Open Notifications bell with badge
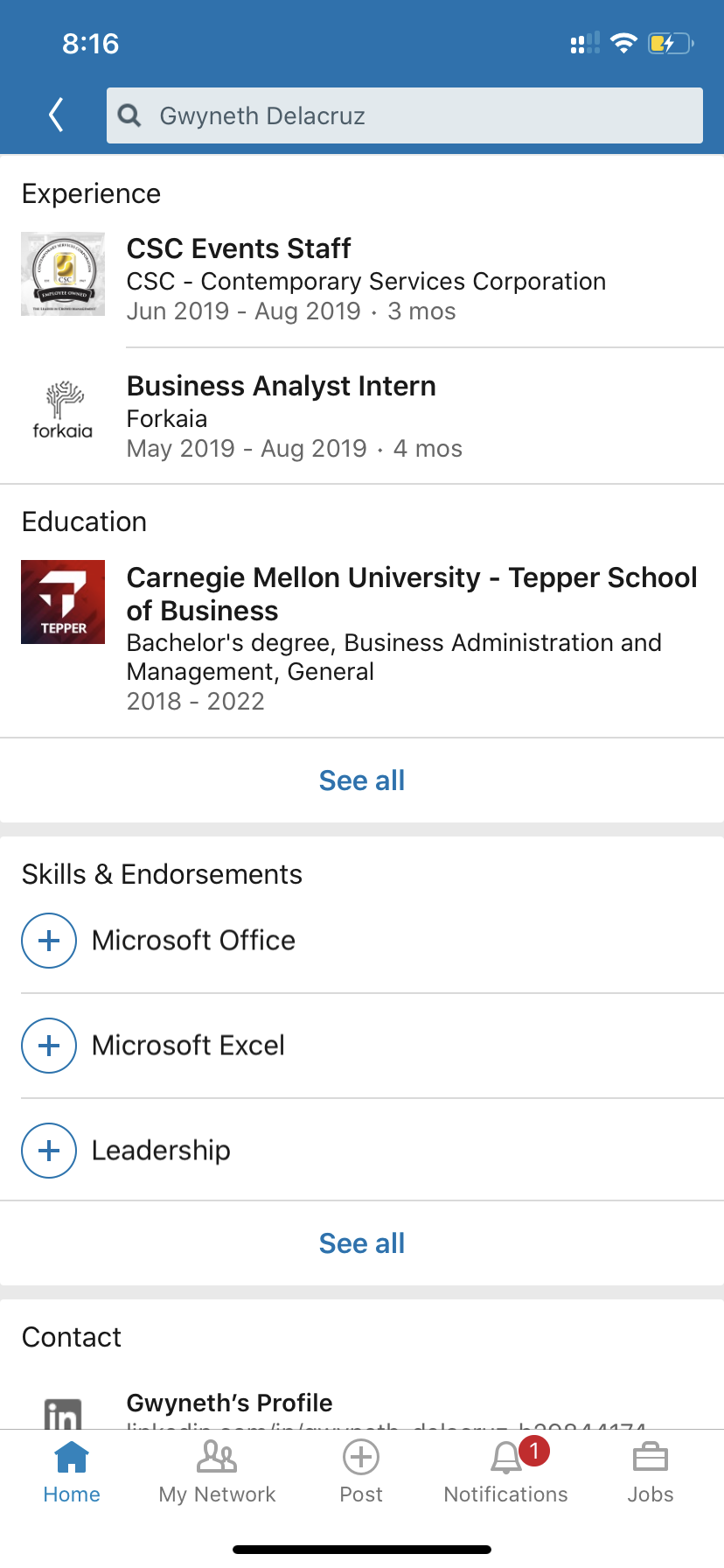This screenshot has width=724, height=1568. point(506,1472)
